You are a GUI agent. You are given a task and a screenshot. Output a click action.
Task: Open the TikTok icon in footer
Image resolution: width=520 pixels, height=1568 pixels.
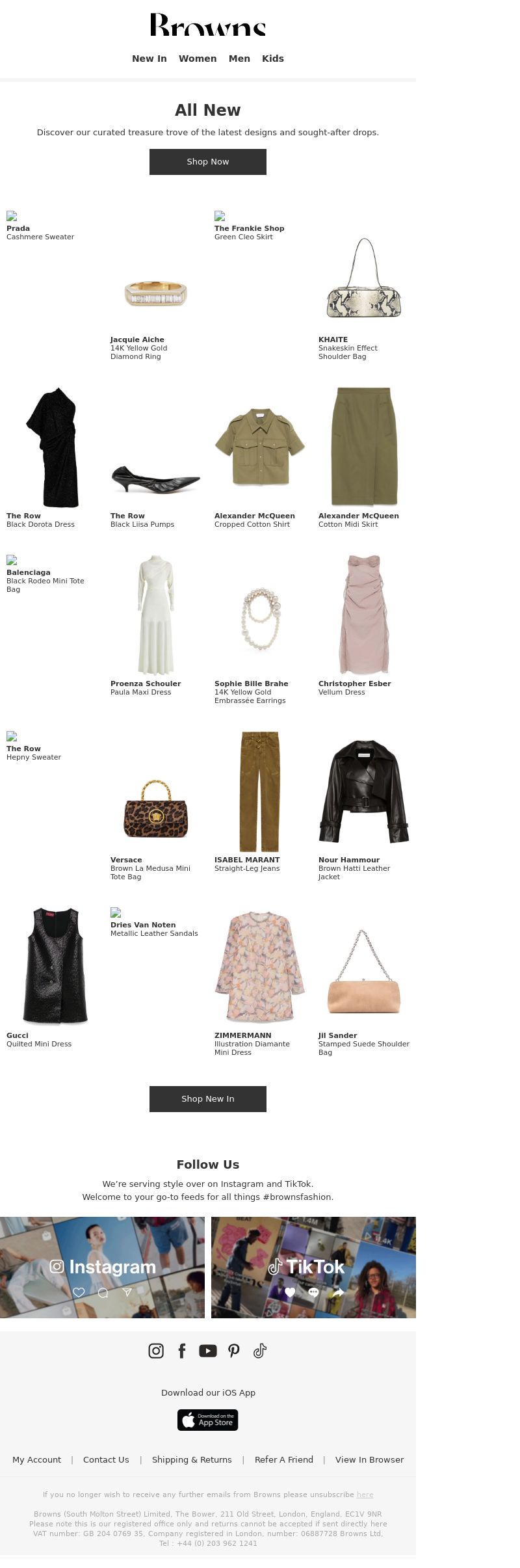pyautogui.click(x=260, y=1351)
